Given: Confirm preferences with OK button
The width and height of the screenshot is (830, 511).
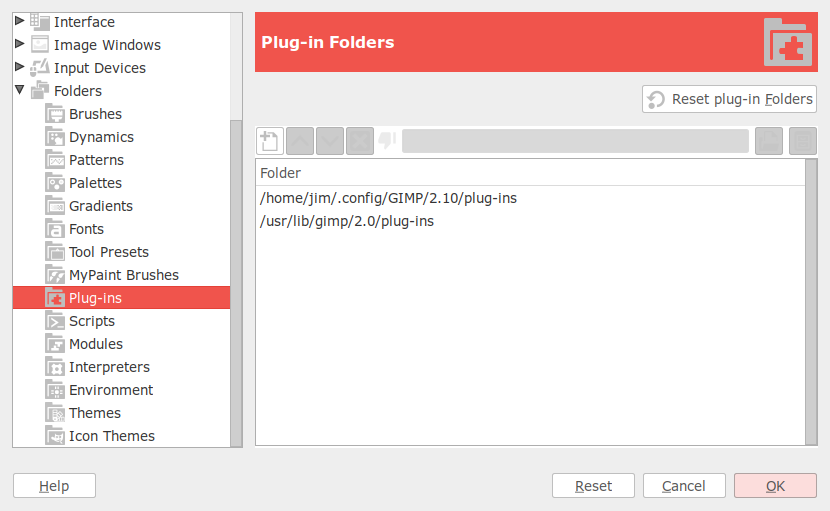Looking at the screenshot, I should [775, 486].
